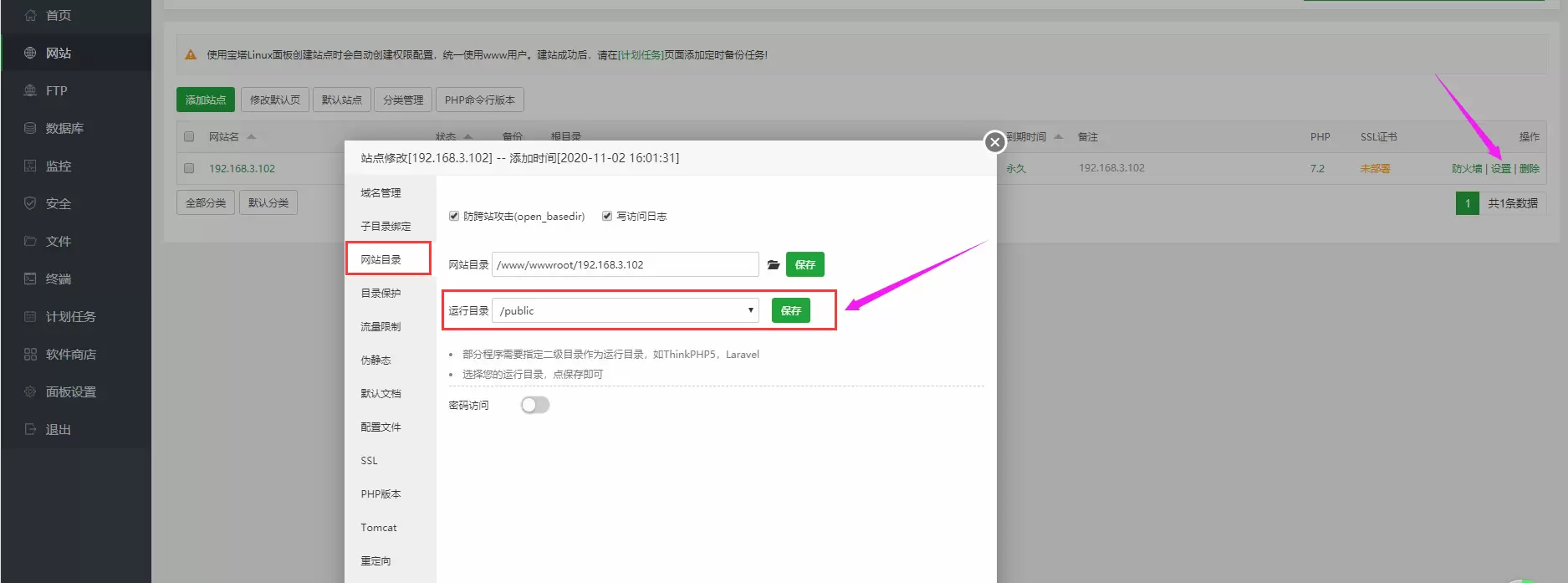The width and height of the screenshot is (1568, 583).
Task: Close the site modification dialog
Action: 994,142
